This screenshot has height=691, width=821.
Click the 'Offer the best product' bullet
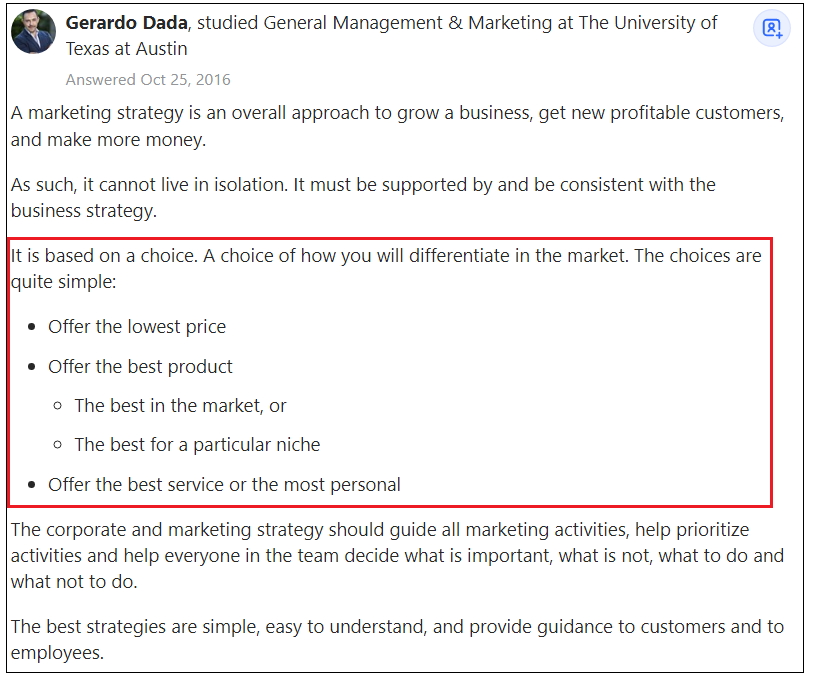[140, 366]
